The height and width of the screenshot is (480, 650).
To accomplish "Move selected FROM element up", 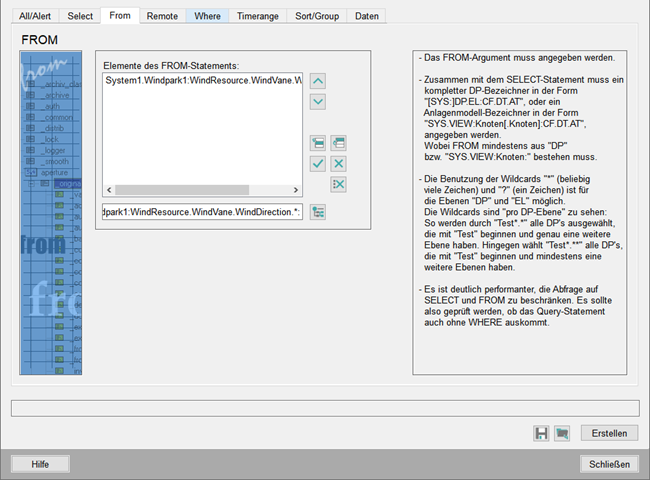I will [318, 81].
